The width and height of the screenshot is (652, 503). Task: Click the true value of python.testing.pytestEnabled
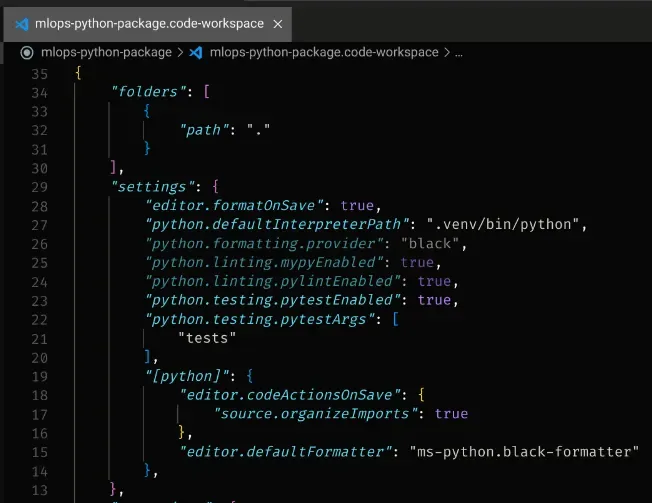pyautogui.click(x=435, y=301)
